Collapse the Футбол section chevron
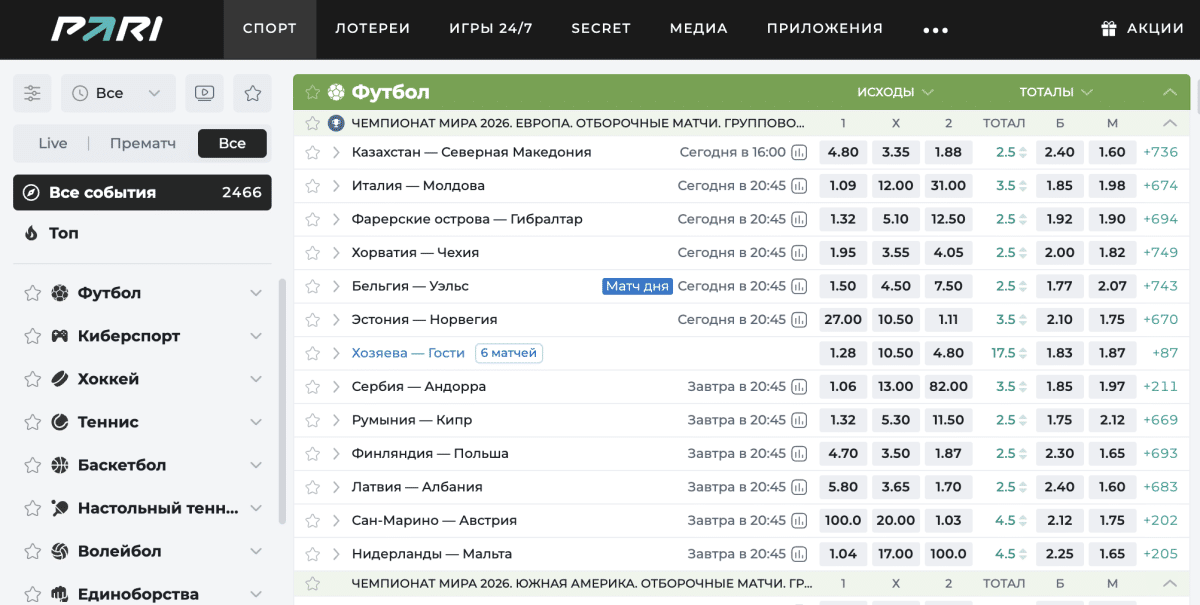Screen dimensions: 1200x605 [1170, 92]
